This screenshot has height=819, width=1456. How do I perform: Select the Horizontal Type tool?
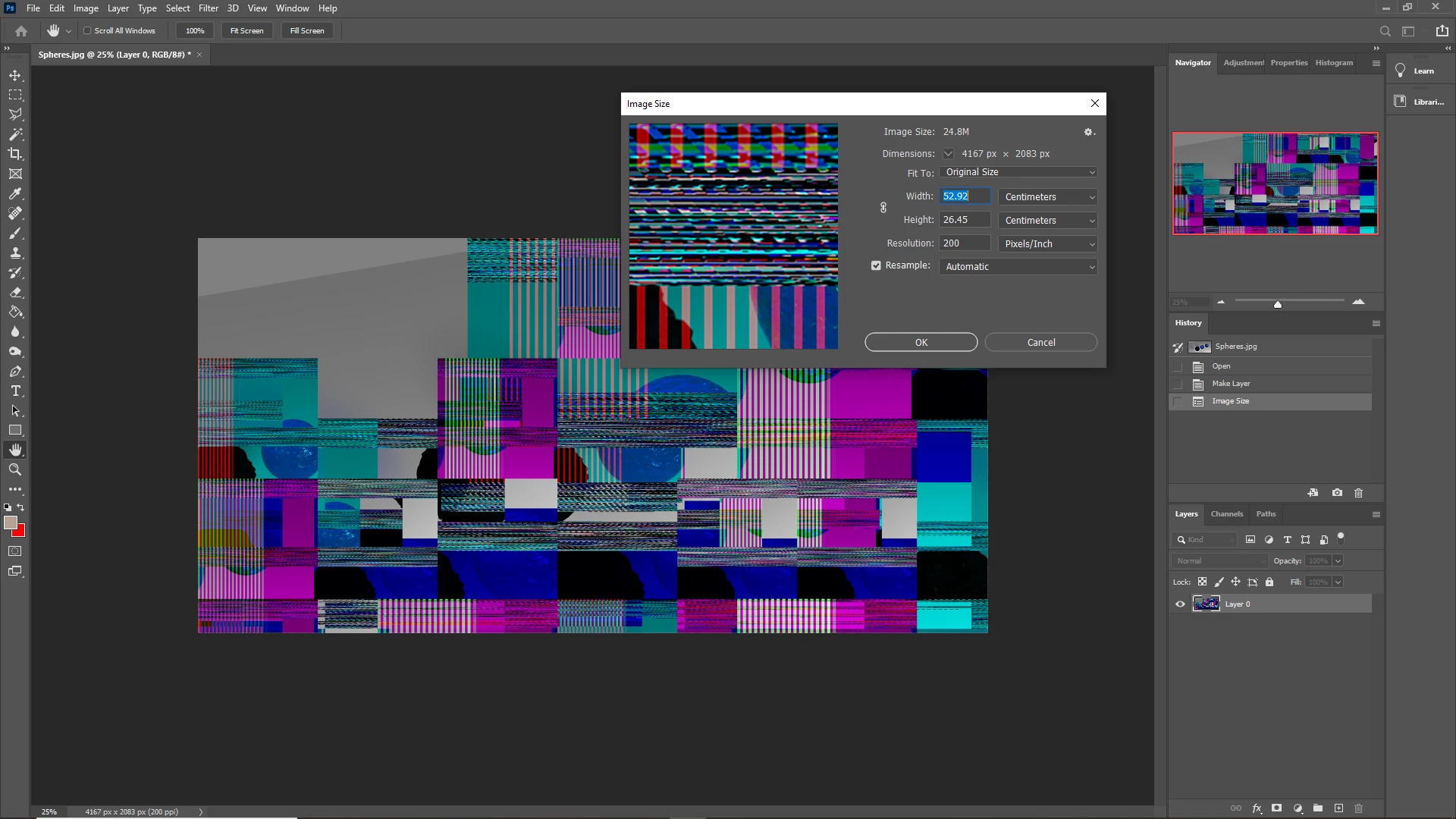pos(15,391)
